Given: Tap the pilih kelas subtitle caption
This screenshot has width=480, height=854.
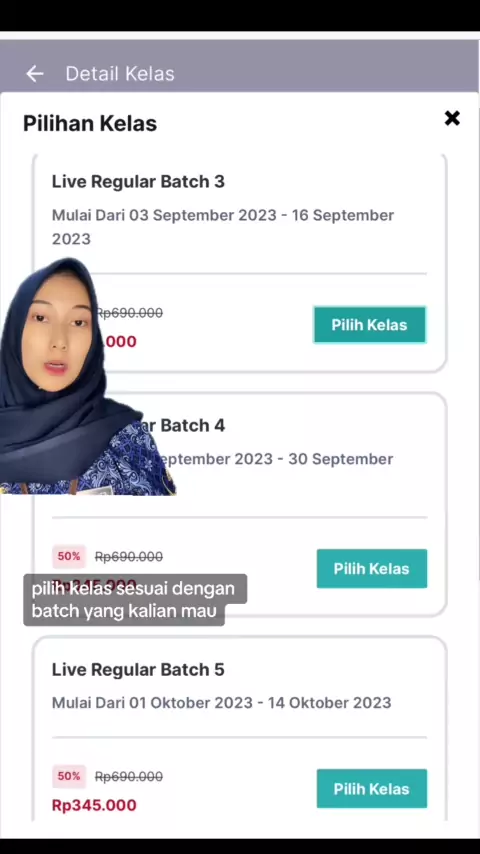Looking at the screenshot, I should 133,600.
